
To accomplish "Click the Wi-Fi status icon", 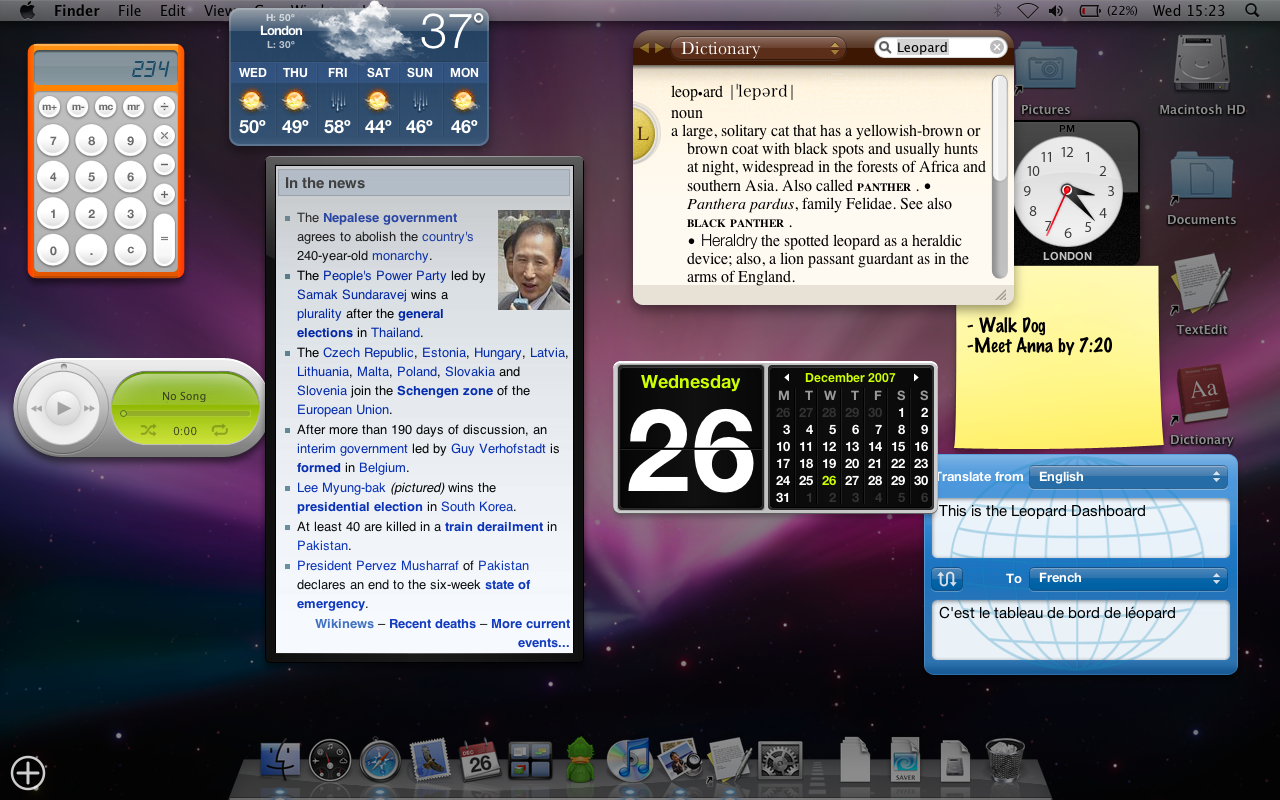I will pyautogui.click(x=1027, y=10).
